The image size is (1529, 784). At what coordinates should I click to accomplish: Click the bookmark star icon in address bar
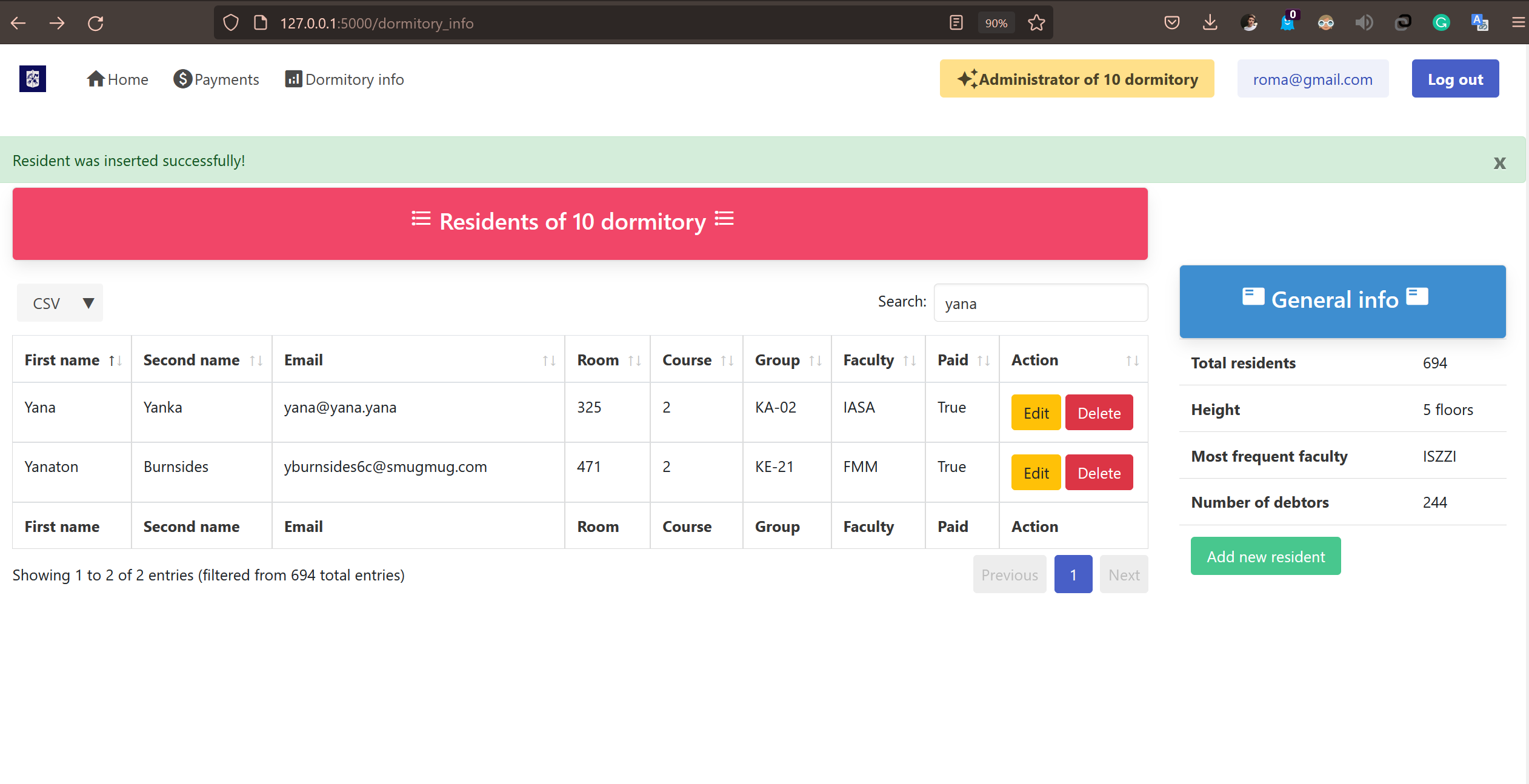[1036, 22]
